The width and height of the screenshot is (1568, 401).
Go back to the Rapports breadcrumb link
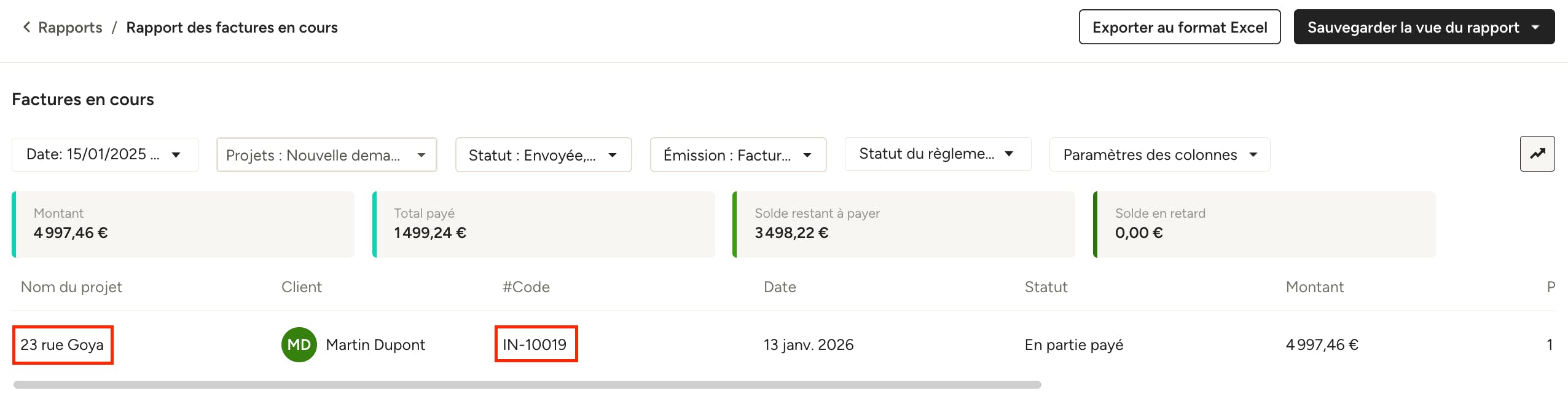pos(70,27)
